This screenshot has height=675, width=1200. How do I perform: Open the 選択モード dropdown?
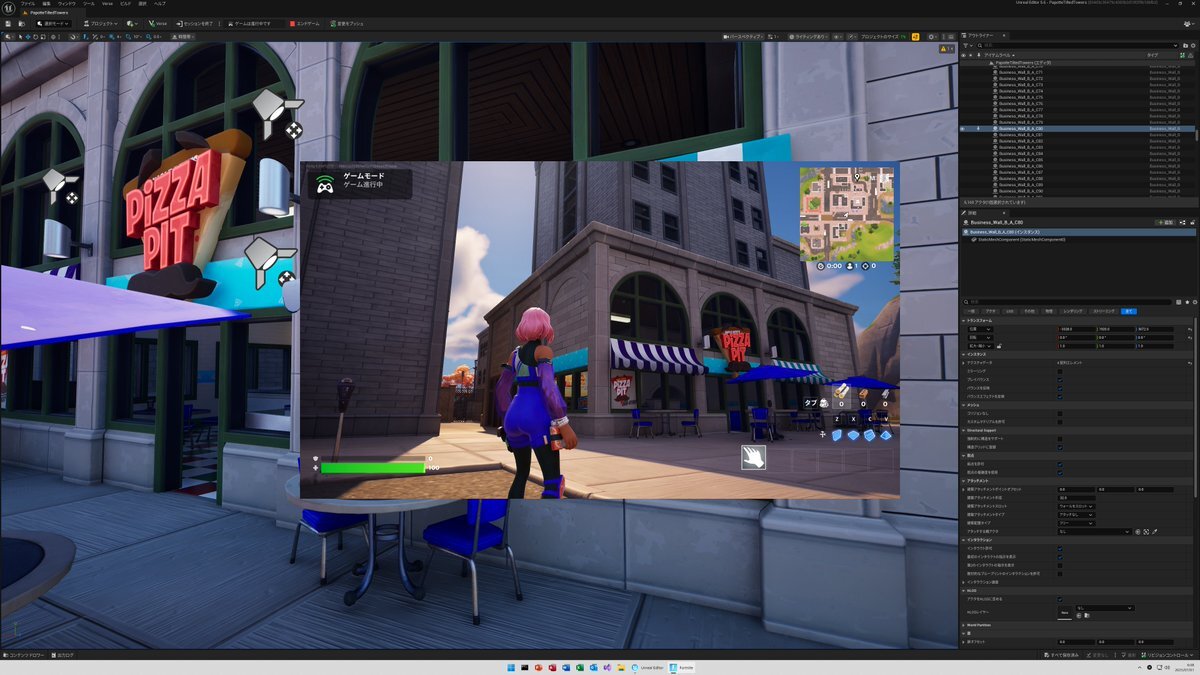(x=53, y=23)
